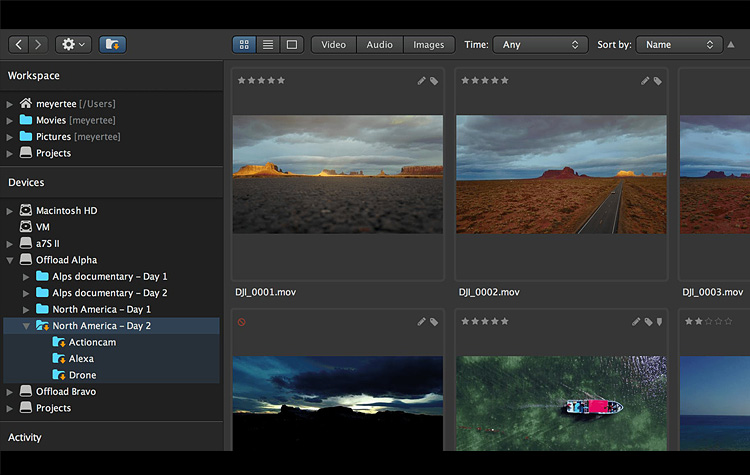Viewport: 750px width, 475px height.
Task: Expand the Offload Bravo drive
Action: pyautogui.click(x=10, y=392)
